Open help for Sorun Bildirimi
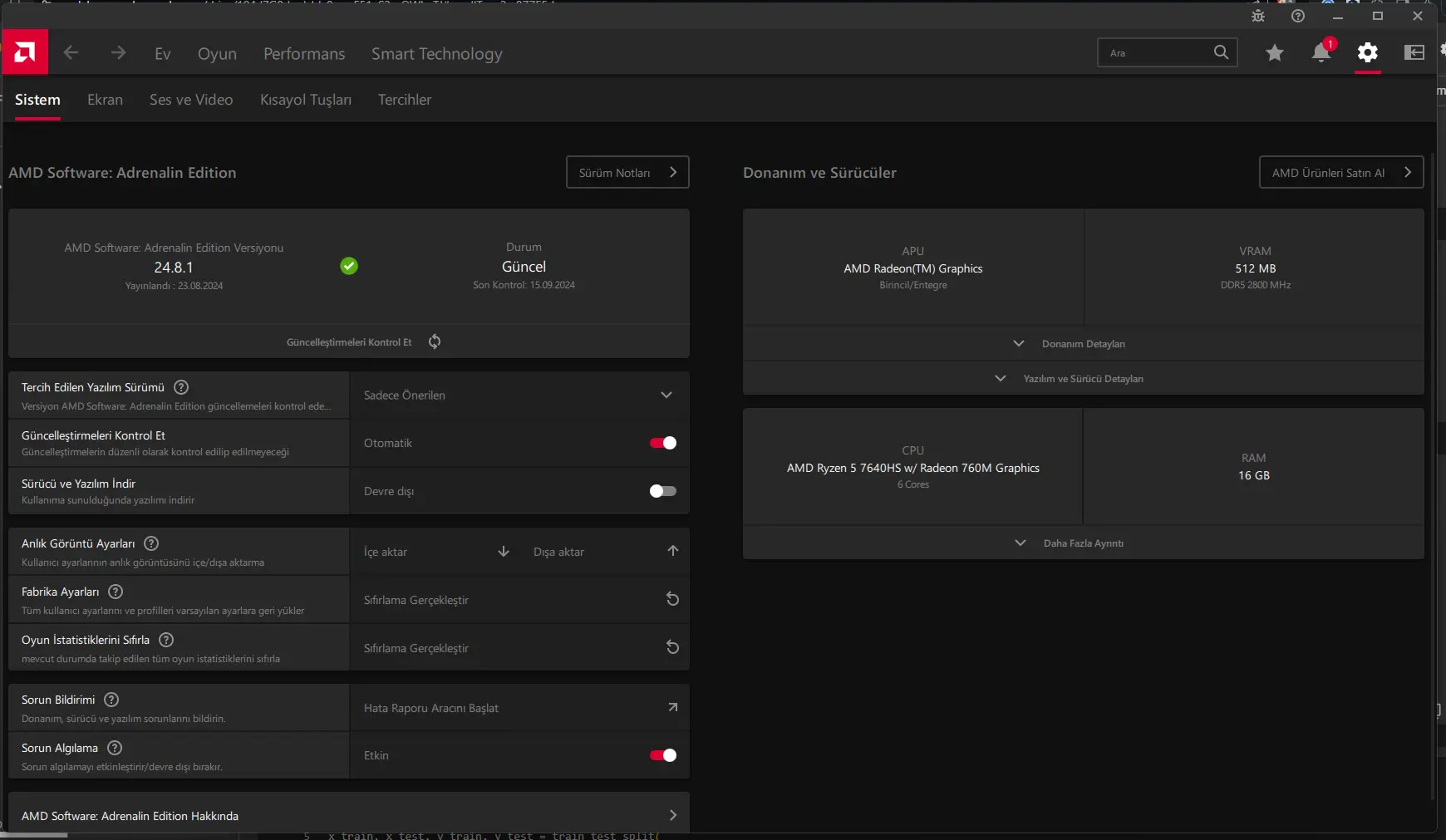Viewport: 1446px width, 840px height. click(111, 700)
